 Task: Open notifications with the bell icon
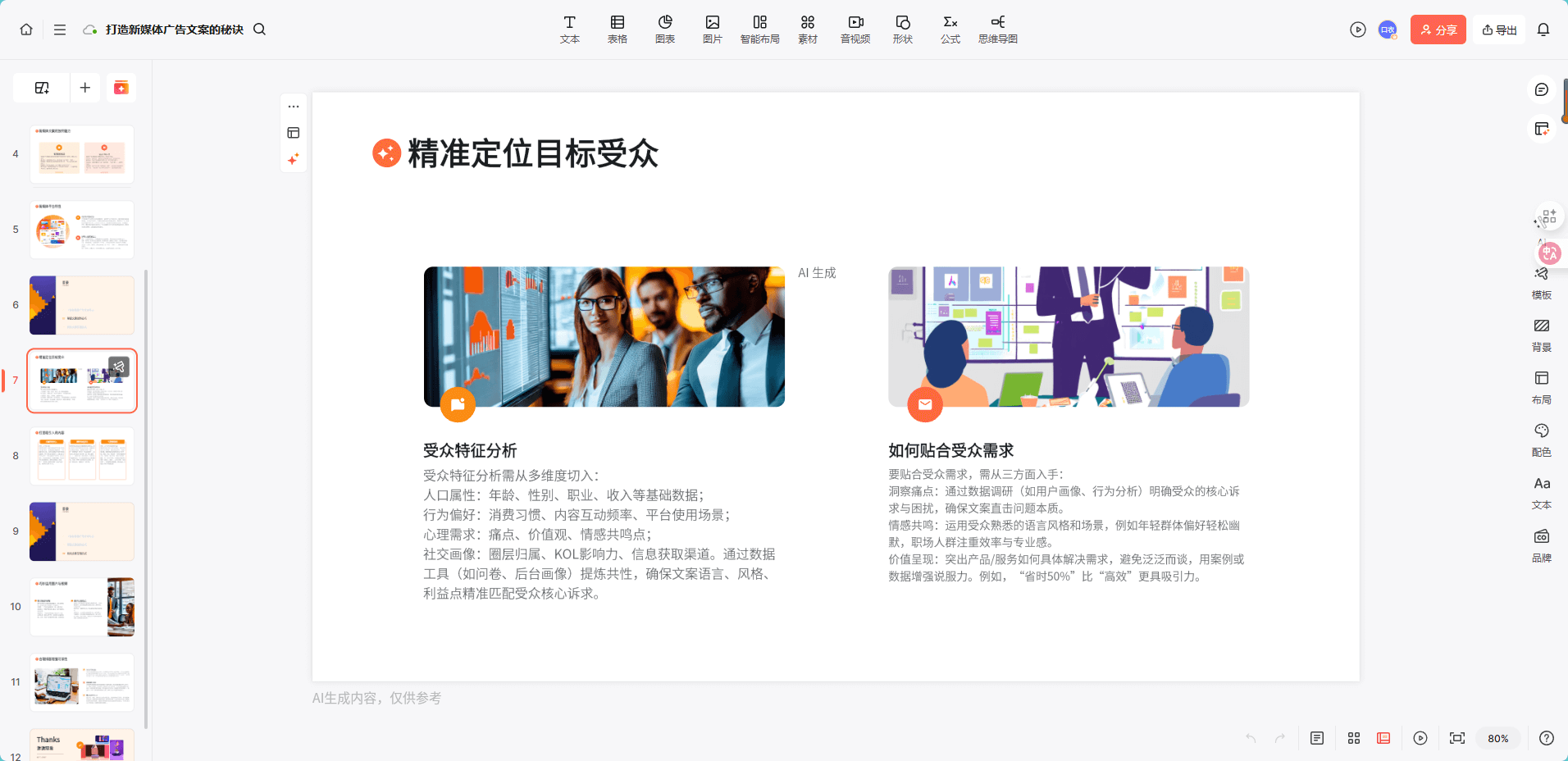1544,29
